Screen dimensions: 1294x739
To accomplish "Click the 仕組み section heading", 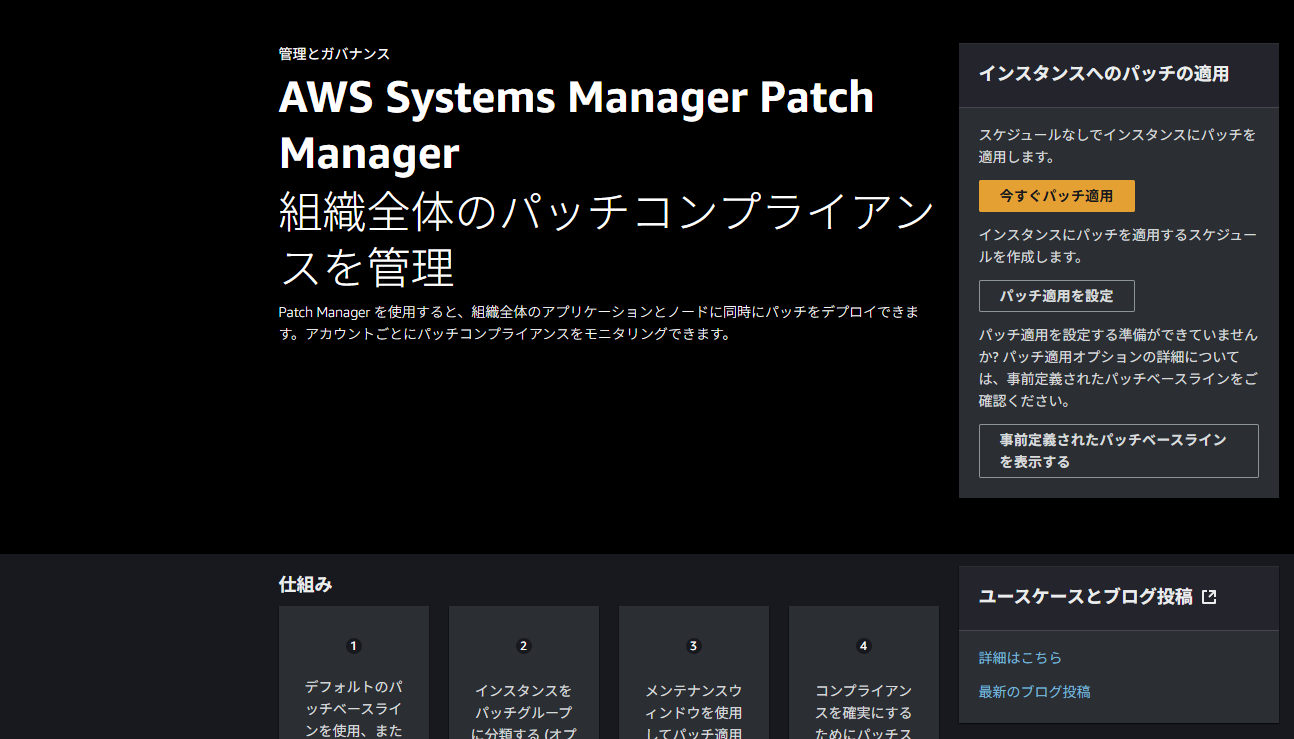I will [305, 585].
